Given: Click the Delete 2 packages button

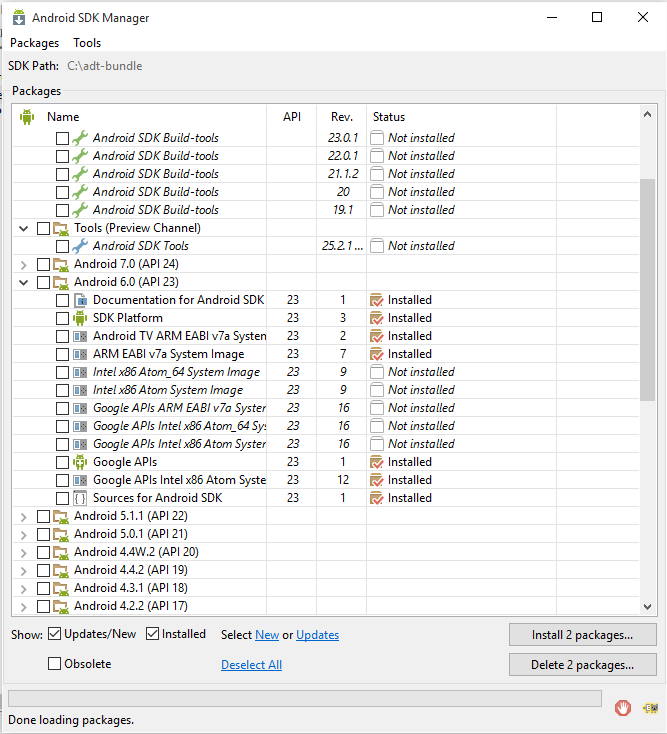Looking at the screenshot, I should (x=582, y=665).
